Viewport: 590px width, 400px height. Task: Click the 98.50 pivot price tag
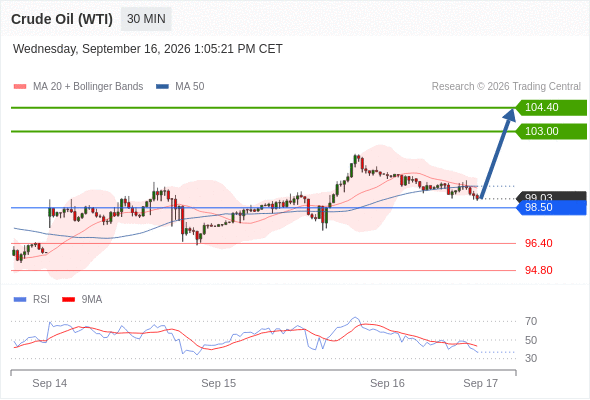coord(551,207)
